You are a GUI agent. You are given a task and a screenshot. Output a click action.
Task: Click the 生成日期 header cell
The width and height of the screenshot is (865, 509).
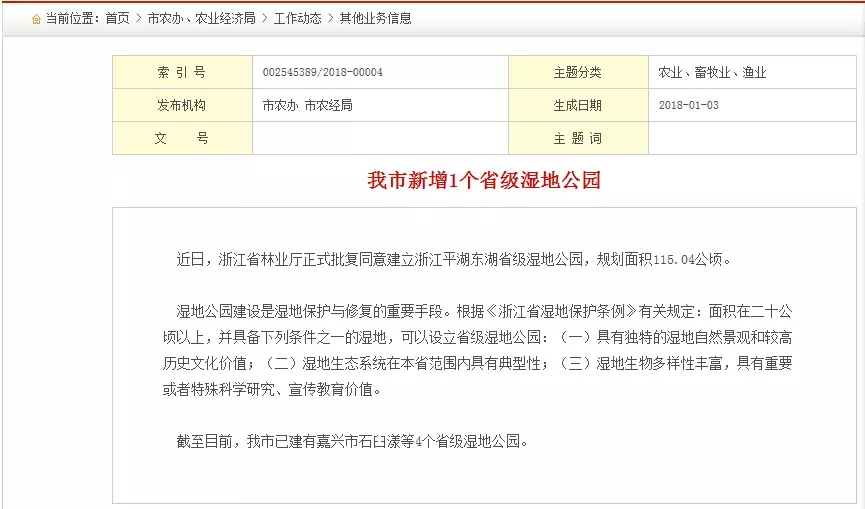(578, 105)
